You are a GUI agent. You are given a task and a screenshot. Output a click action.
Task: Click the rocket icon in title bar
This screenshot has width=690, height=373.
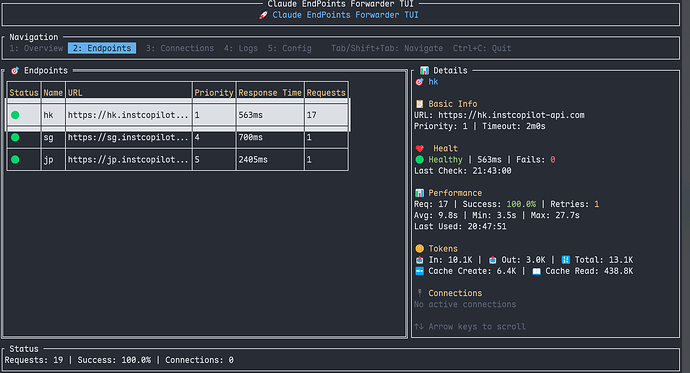(263, 15)
